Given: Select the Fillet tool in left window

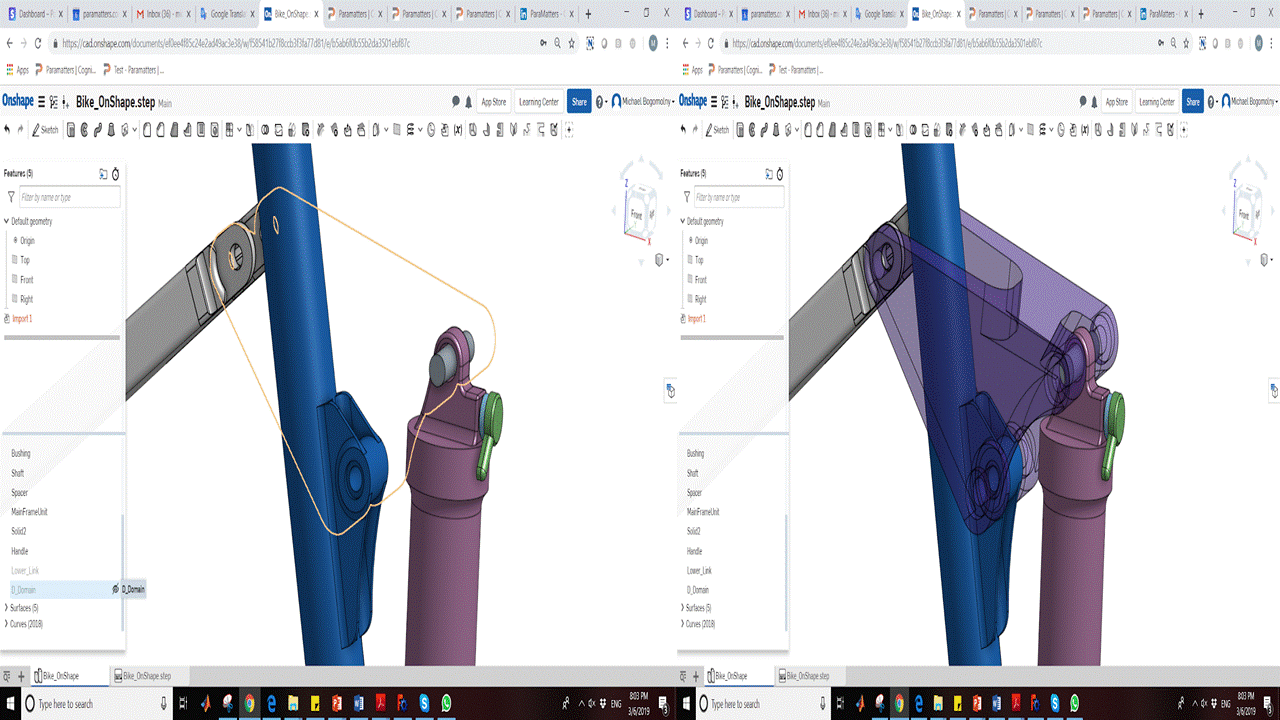Looking at the screenshot, I should tap(146, 129).
